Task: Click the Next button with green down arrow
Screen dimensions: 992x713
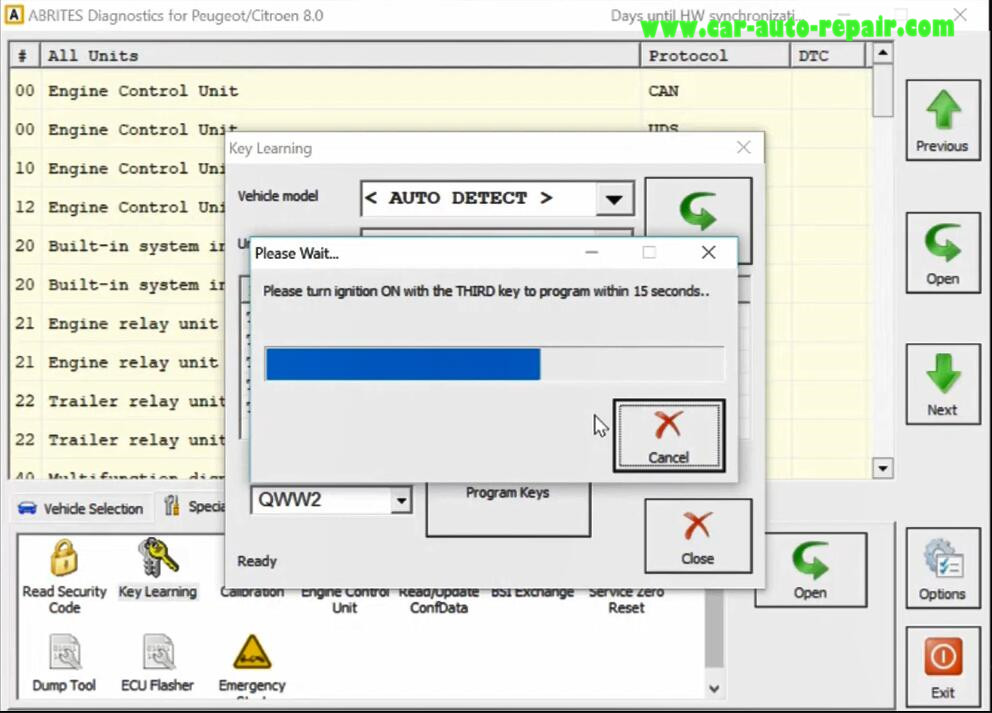Action: 943,384
